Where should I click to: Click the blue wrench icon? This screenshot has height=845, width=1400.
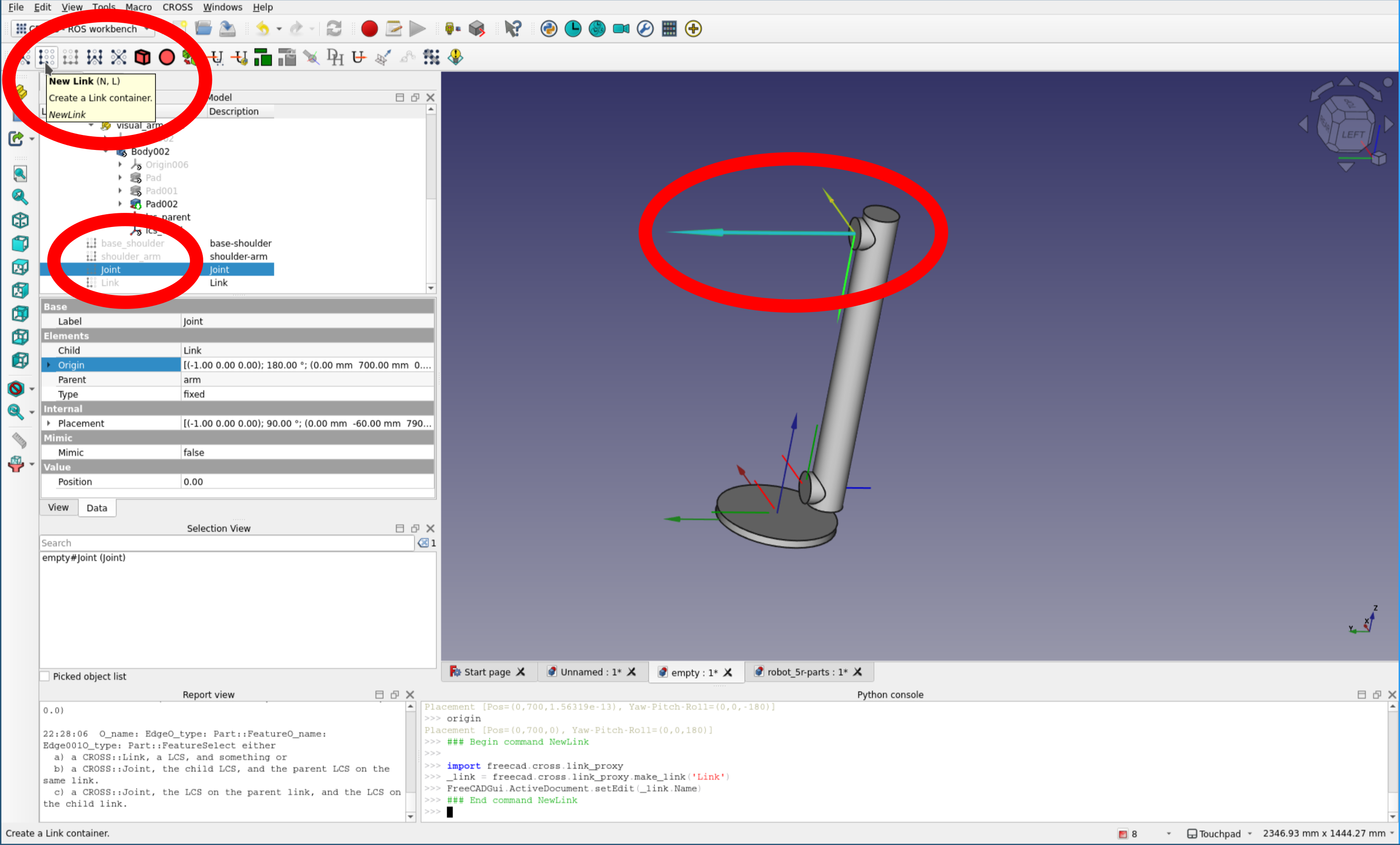click(x=645, y=28)
